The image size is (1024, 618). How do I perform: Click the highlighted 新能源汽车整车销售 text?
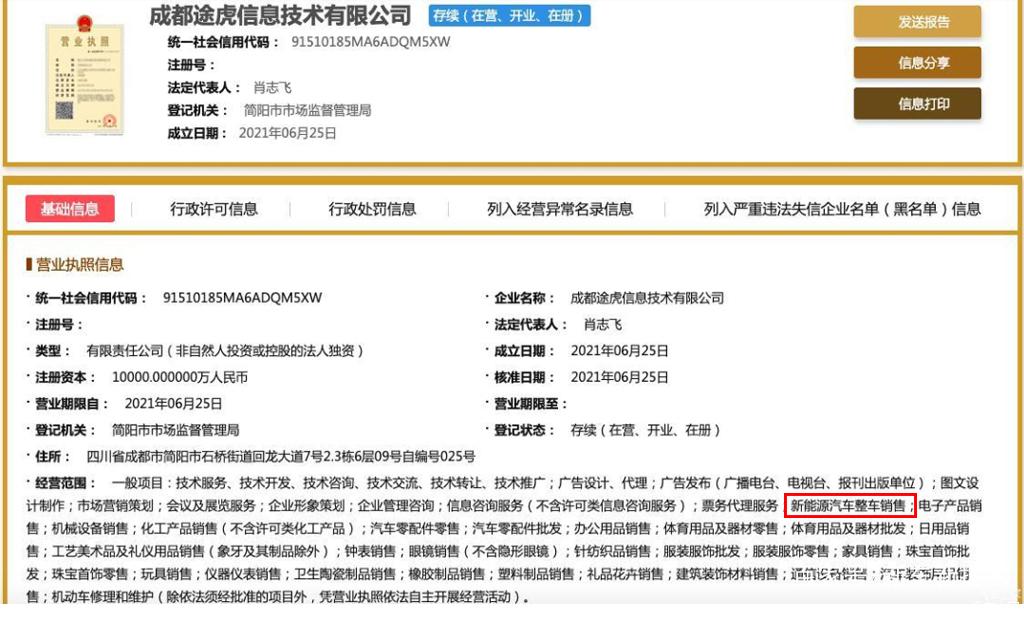click(x=847, y=506)
